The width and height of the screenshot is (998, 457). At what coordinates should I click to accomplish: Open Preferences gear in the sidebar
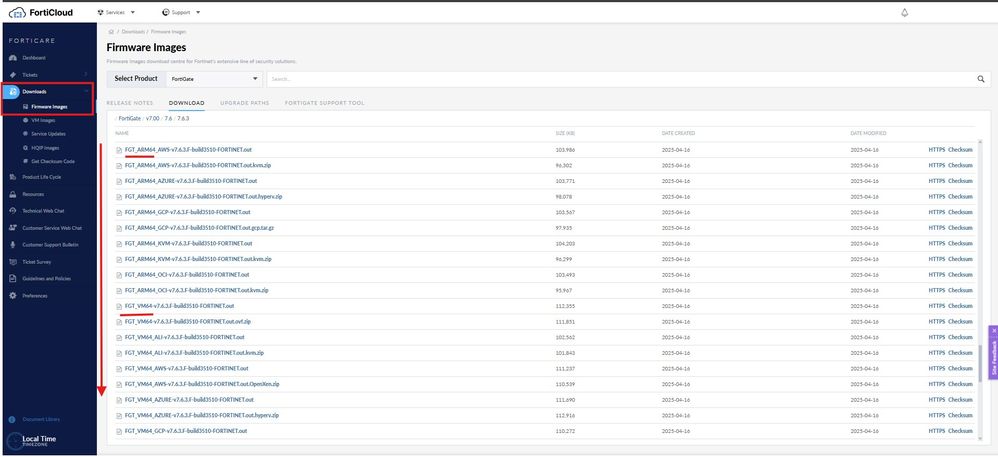13,296
